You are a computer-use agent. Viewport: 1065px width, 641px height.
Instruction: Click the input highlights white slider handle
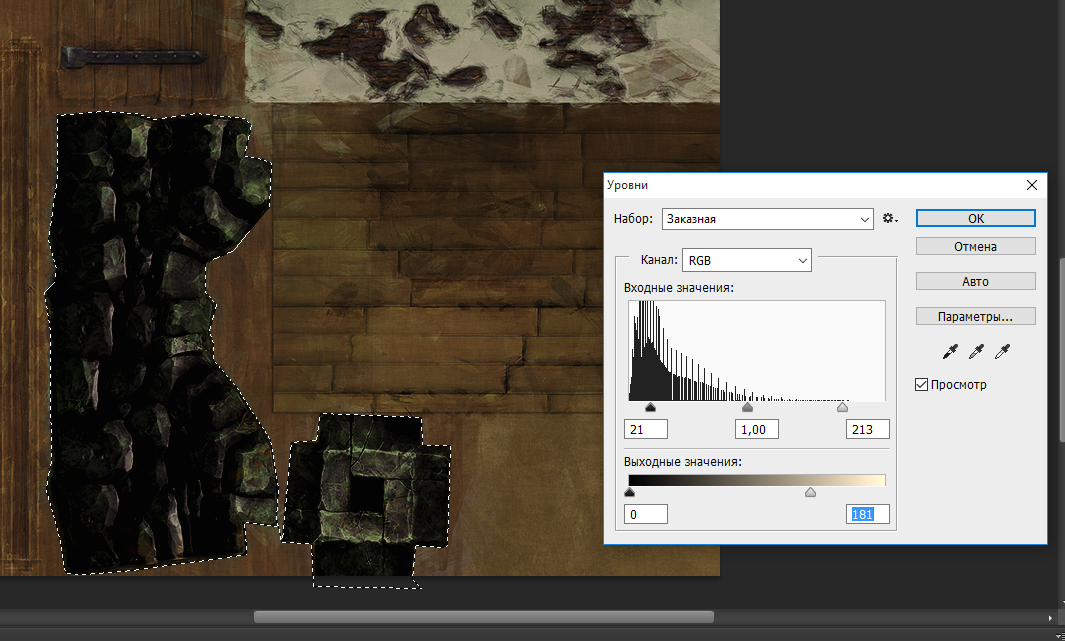point(842,408)
